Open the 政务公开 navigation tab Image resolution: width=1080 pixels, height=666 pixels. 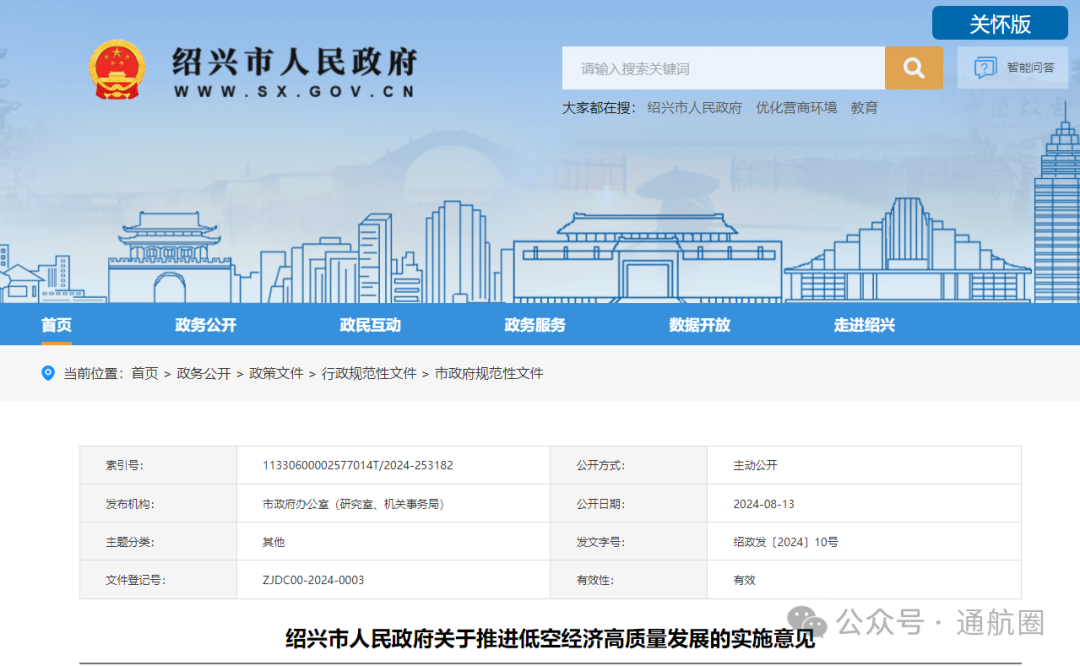(205, 325)
